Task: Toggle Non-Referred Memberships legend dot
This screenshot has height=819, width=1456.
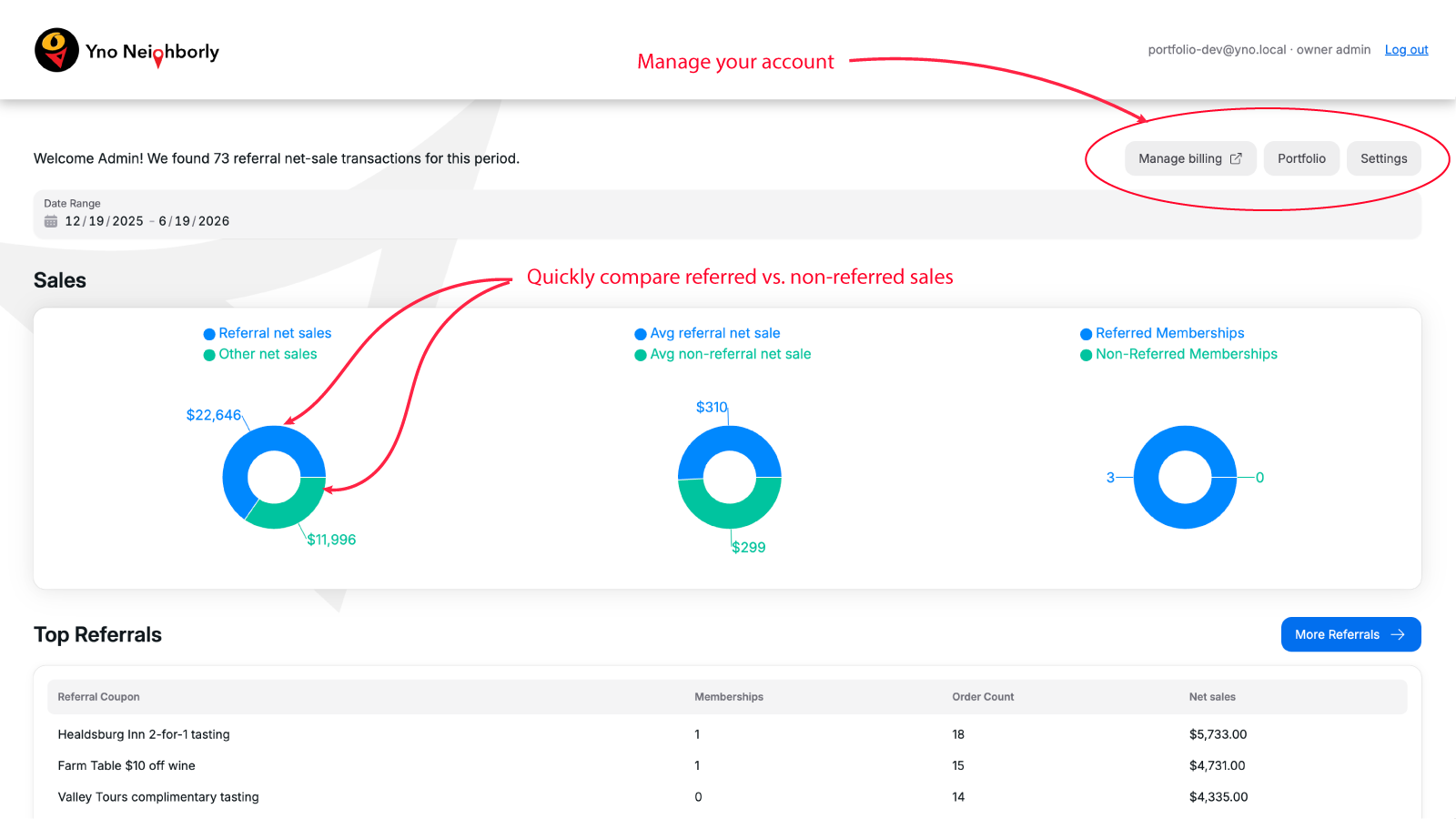Action: [x=1086, y=355]
